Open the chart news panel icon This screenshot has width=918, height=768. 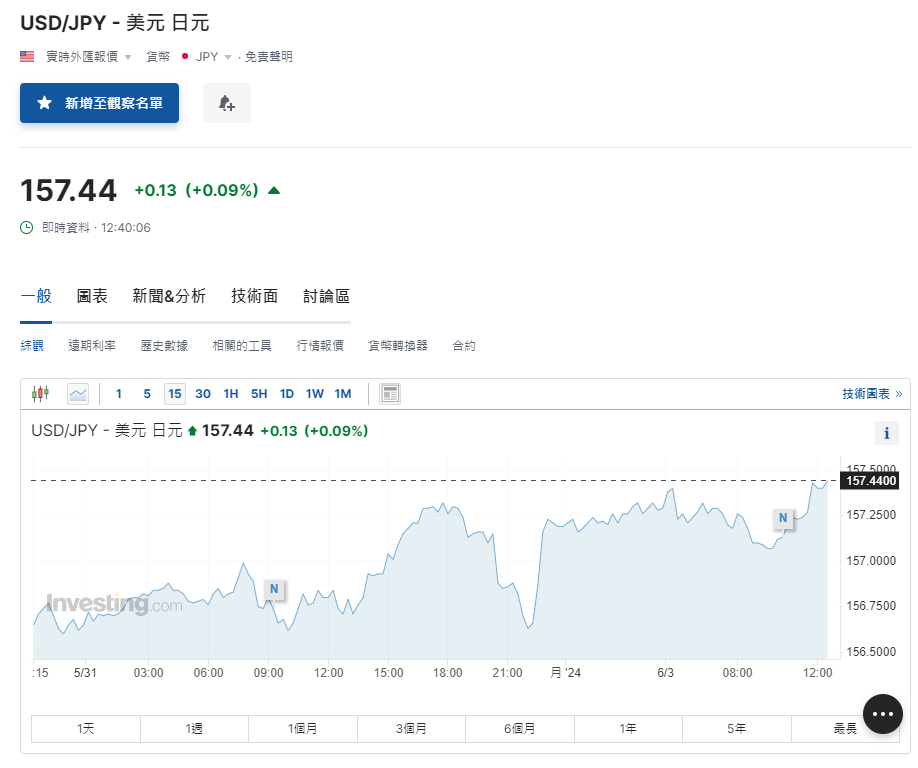pos(390,394)
